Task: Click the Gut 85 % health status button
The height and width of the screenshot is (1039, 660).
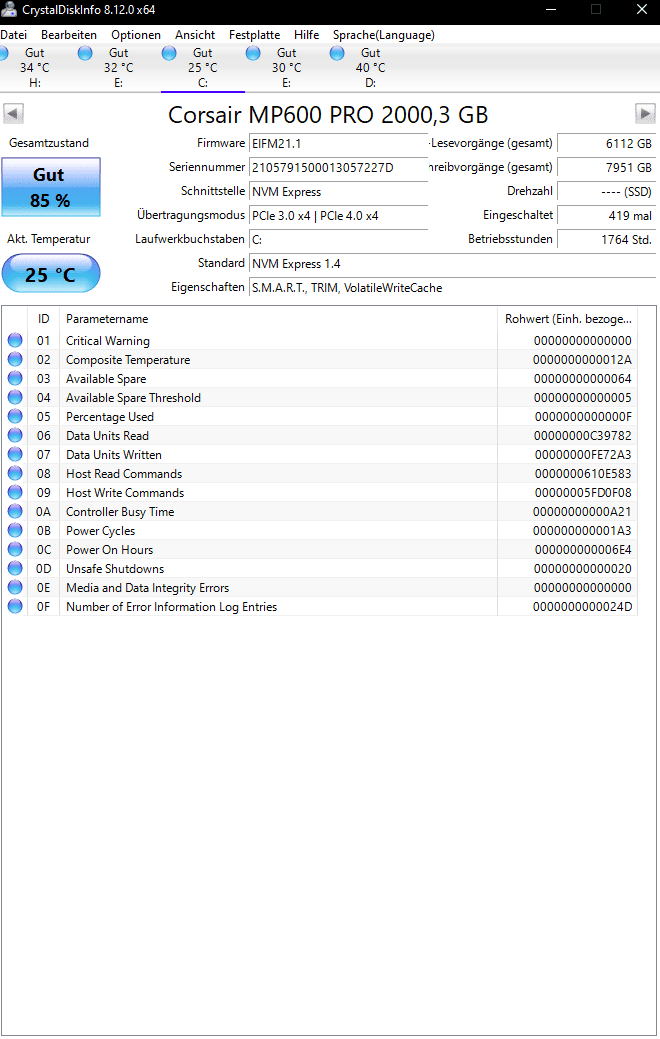Action: tap(51, 188)
